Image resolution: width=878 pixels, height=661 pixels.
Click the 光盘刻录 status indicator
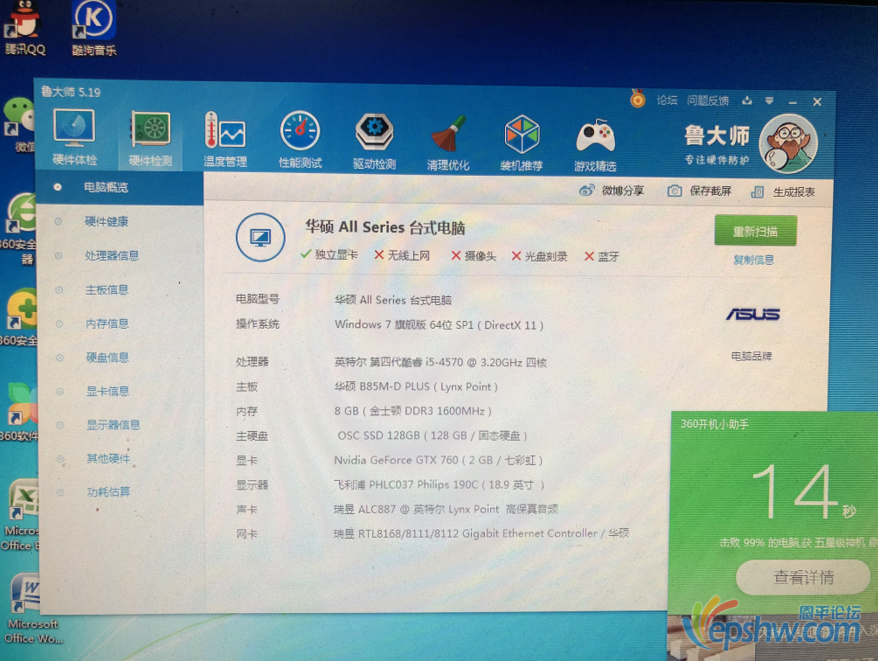(539, 257)
